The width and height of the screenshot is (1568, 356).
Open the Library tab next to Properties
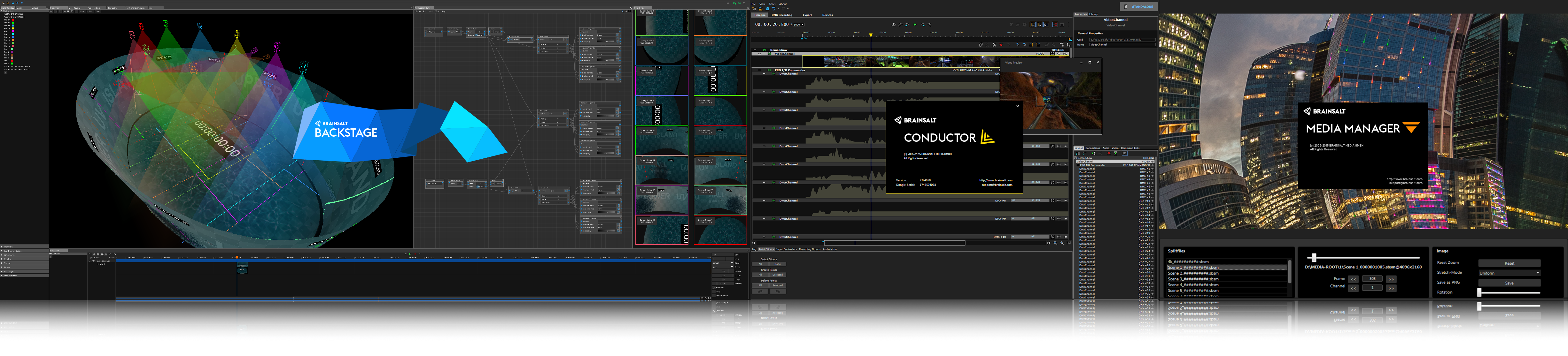(x=1094, y=14)
